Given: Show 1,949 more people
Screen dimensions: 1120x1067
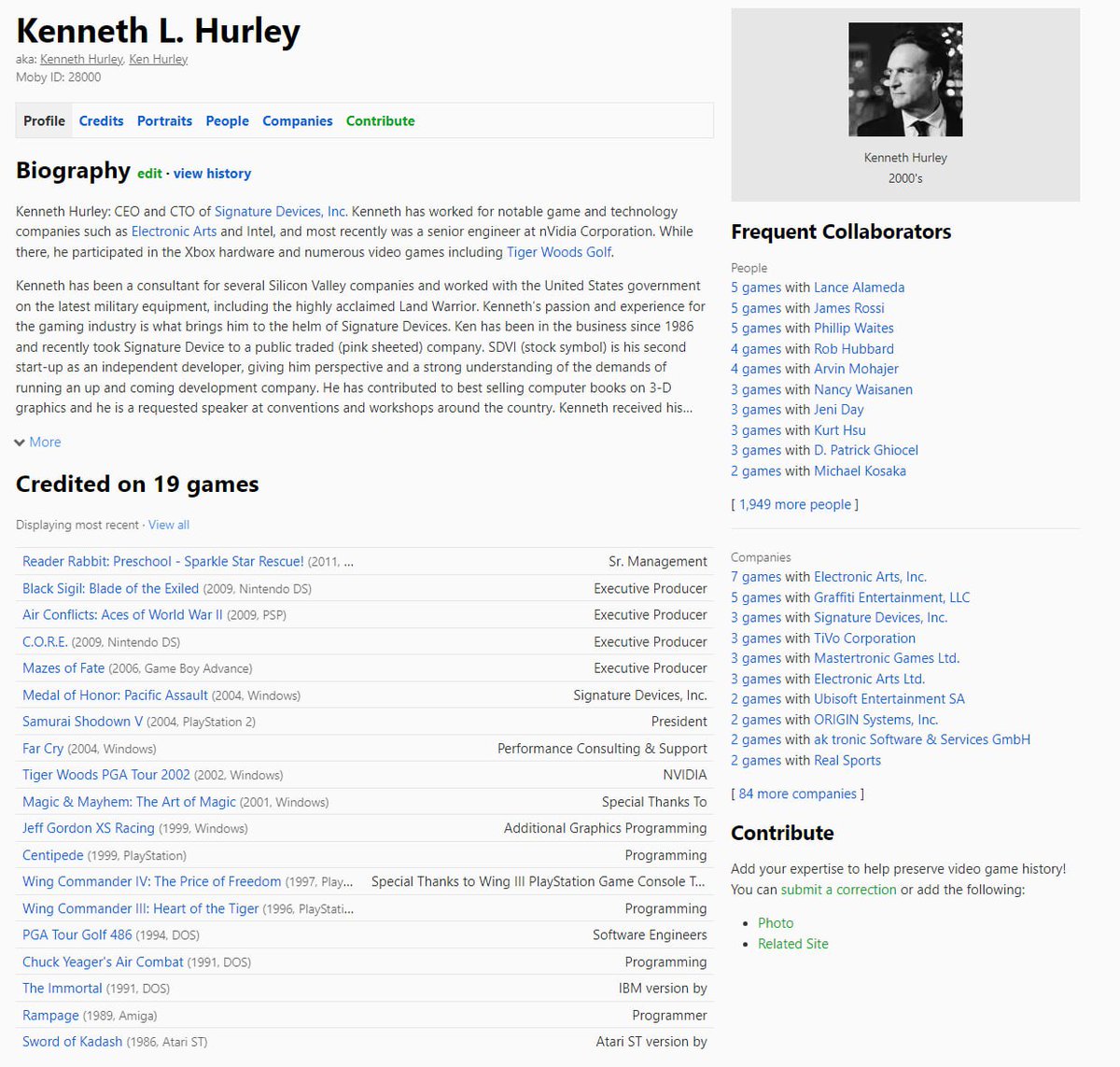Looking at the screenshot, I should coord(795,504).
